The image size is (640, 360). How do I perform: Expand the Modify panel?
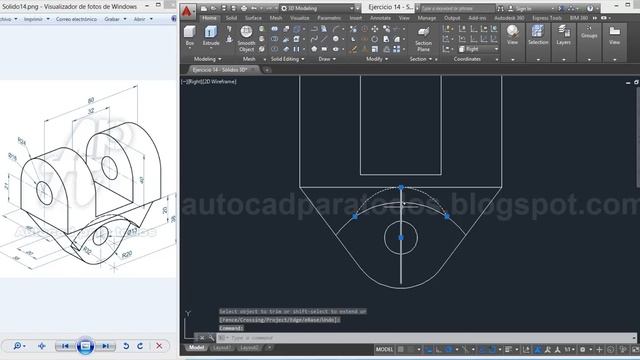pyautogui.click(x=377, y=59)
